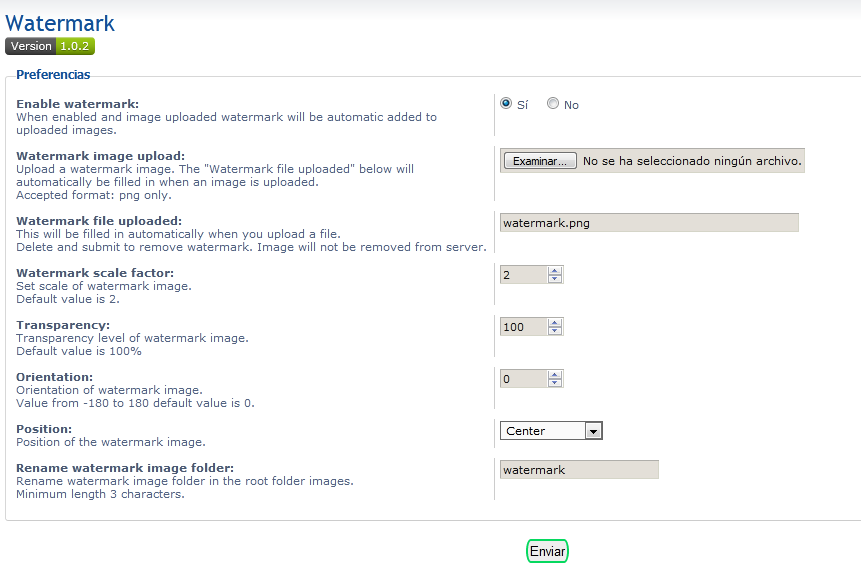Click the Watermark page title
This screenshot has width=861, height=576.
pyautogui.click(x=60, y=24)
